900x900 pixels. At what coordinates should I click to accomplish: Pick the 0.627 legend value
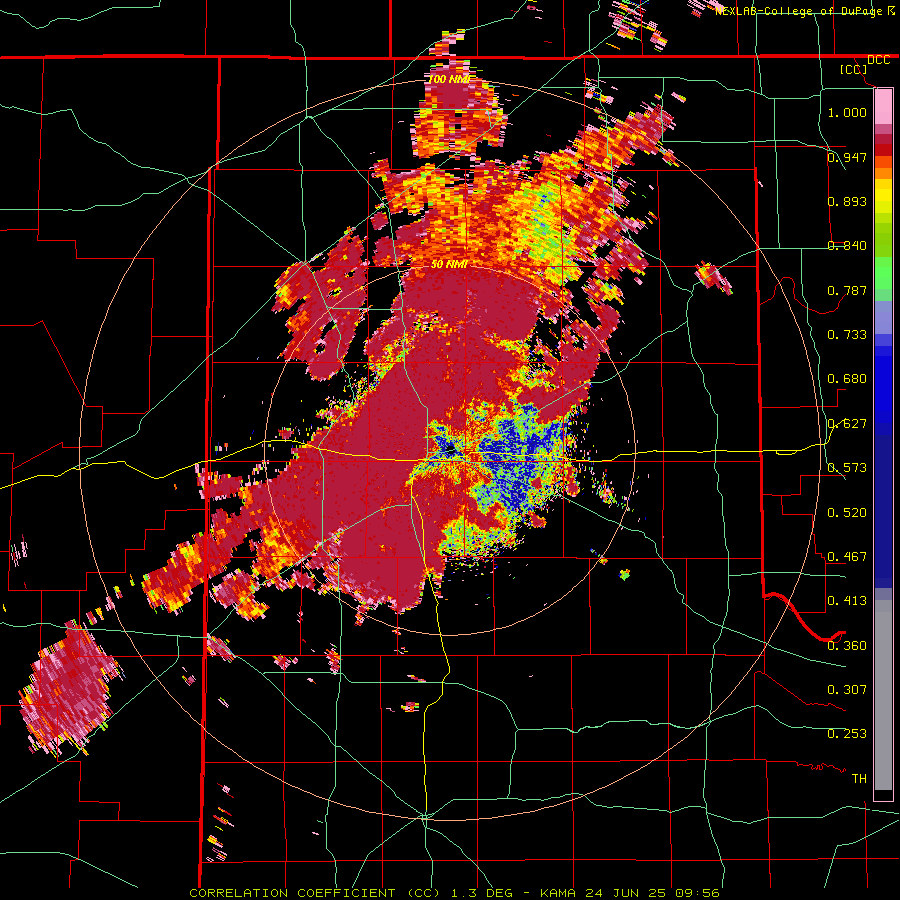coord(847,424)
